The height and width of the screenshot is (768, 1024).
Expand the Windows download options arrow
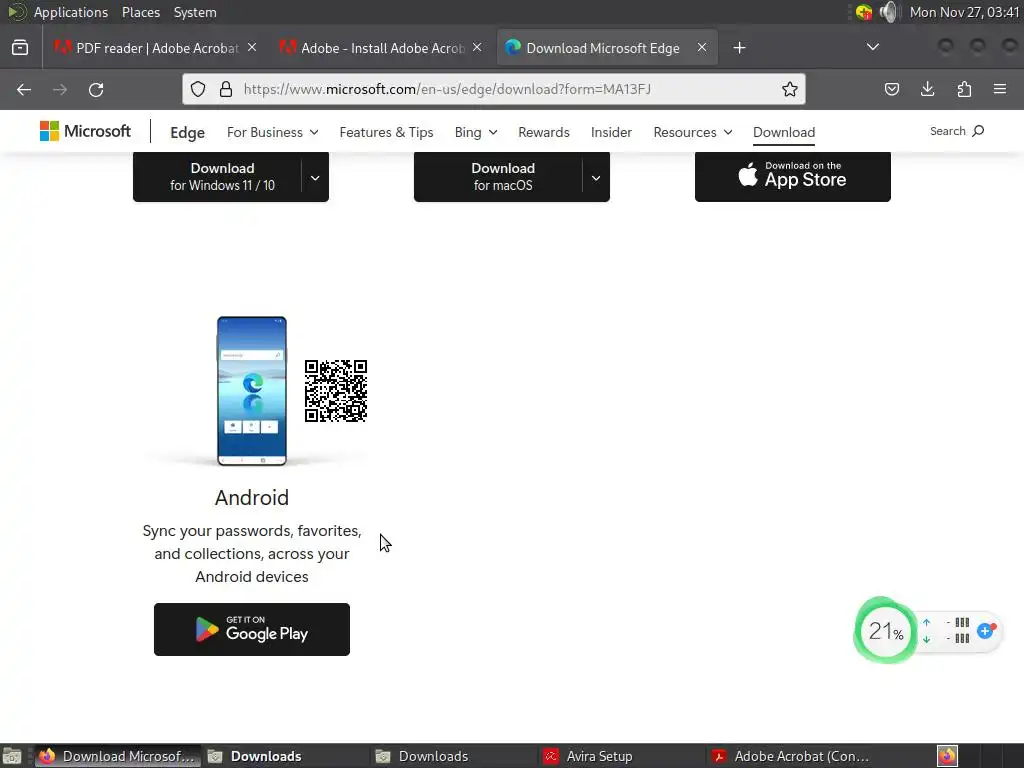[315, 178]
